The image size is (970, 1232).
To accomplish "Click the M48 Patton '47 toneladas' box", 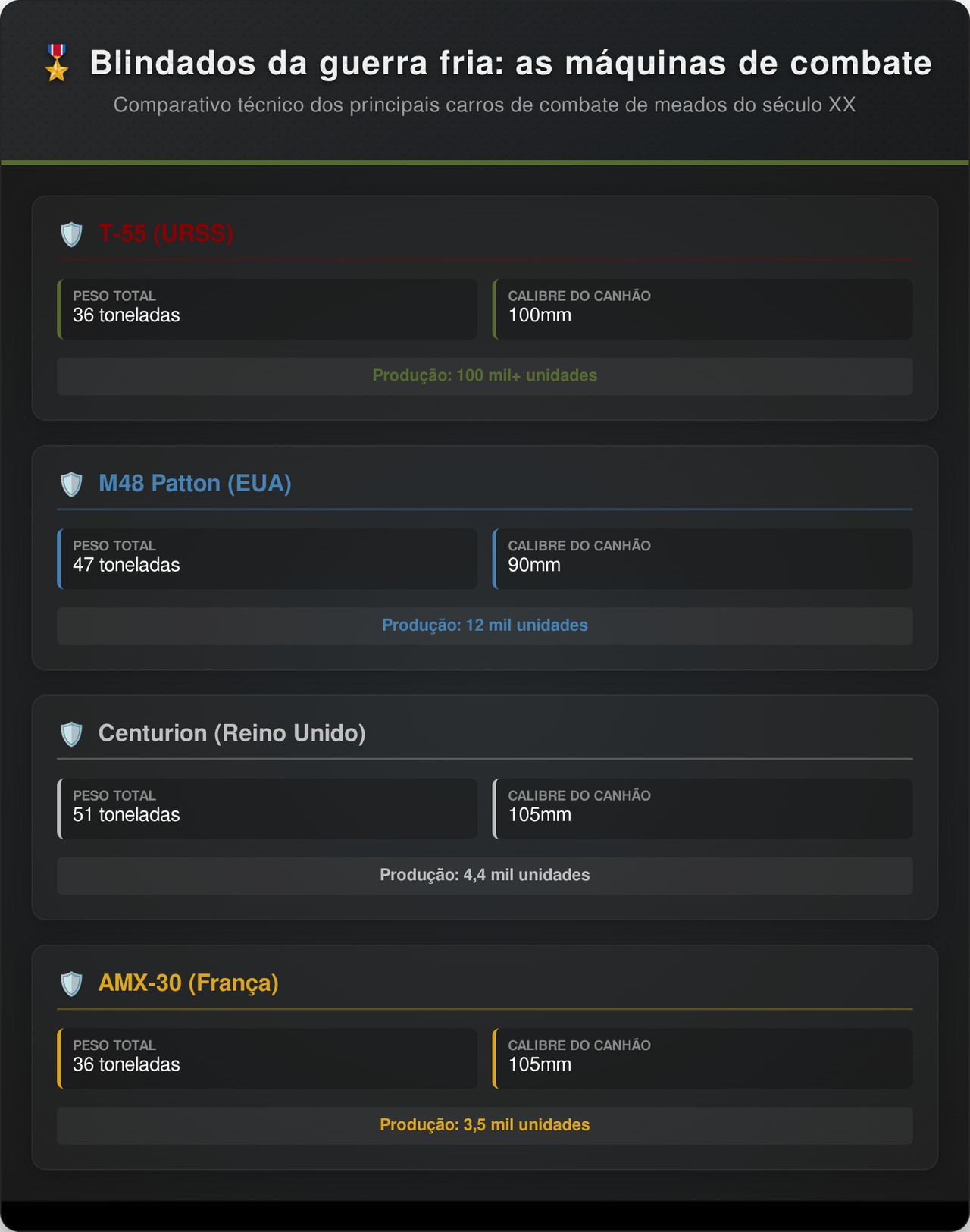I will [268, 559].
